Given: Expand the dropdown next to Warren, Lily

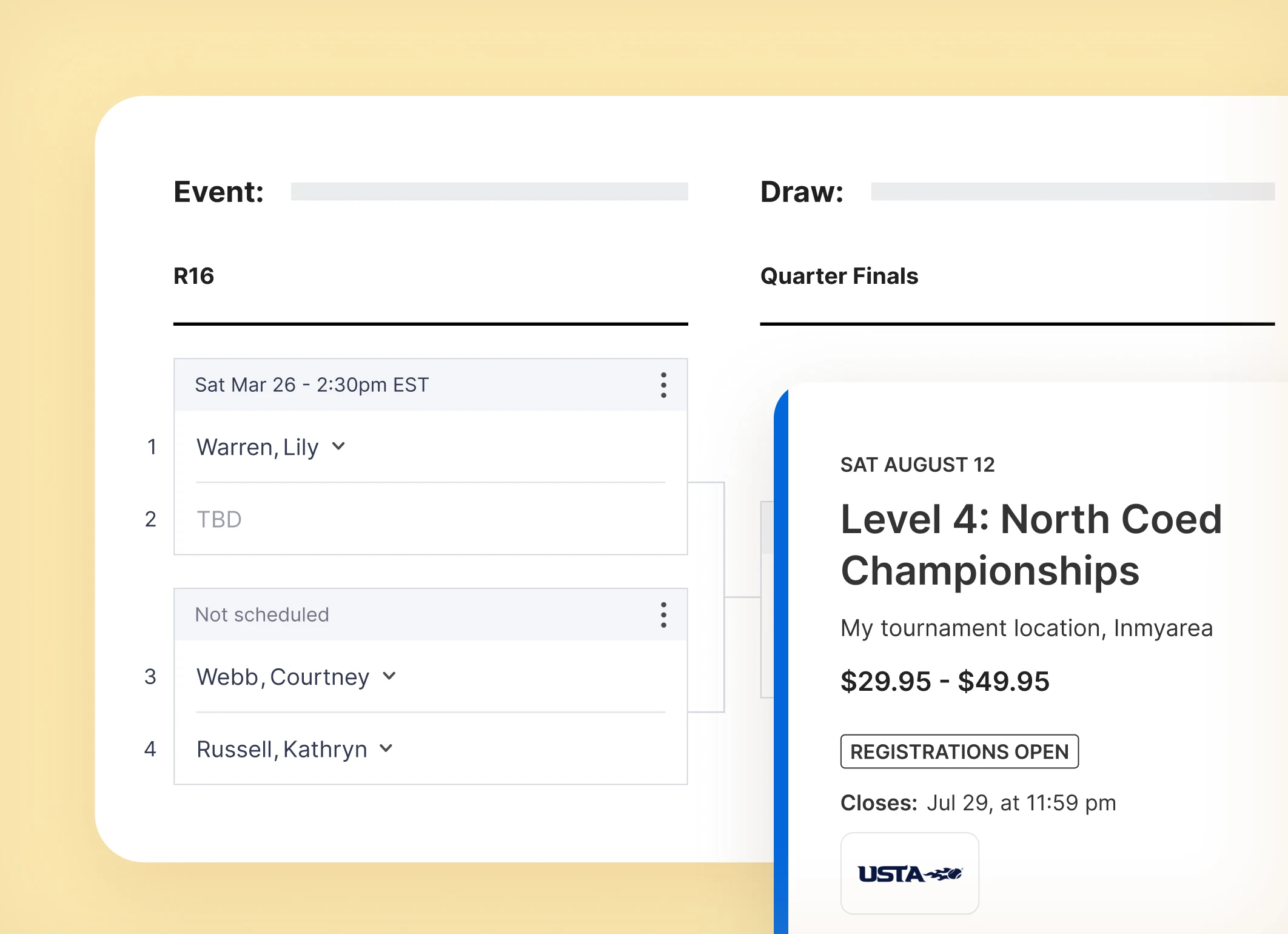Looking at the screenshot, I should (x=338, y=447).
